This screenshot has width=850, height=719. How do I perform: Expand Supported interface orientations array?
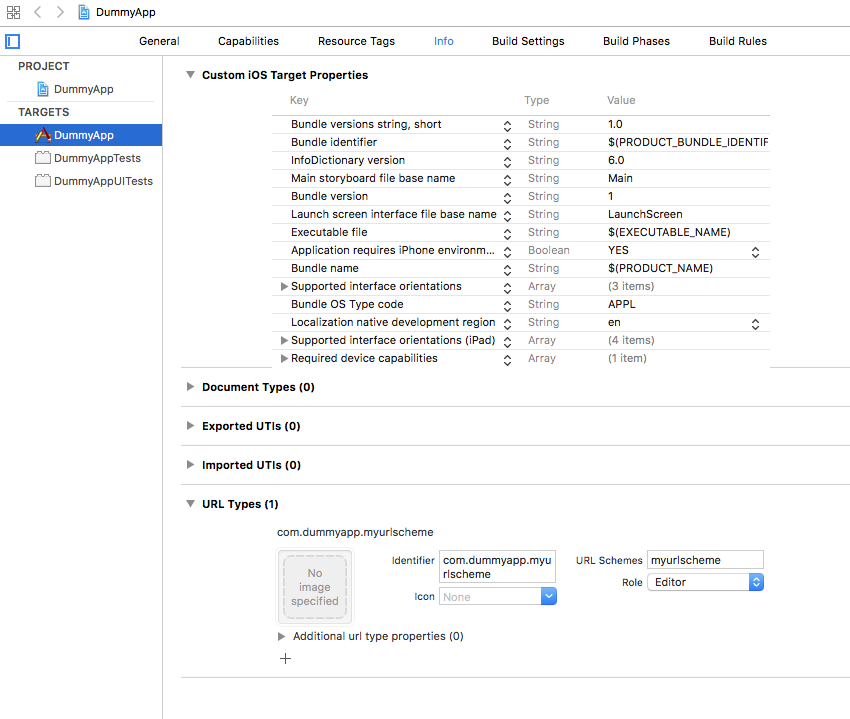[284, 286]
